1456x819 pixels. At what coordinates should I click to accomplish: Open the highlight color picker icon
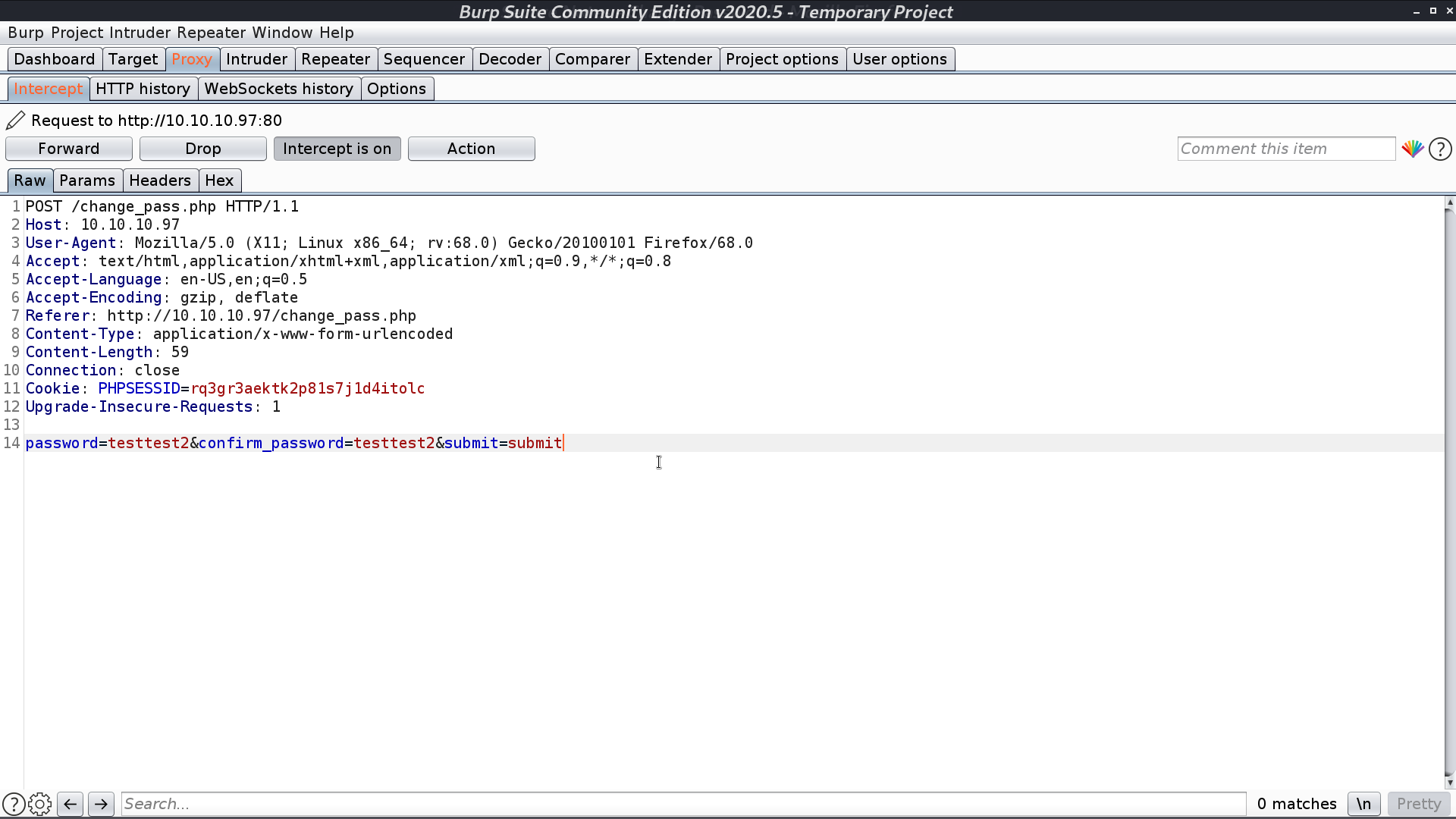1412,149
